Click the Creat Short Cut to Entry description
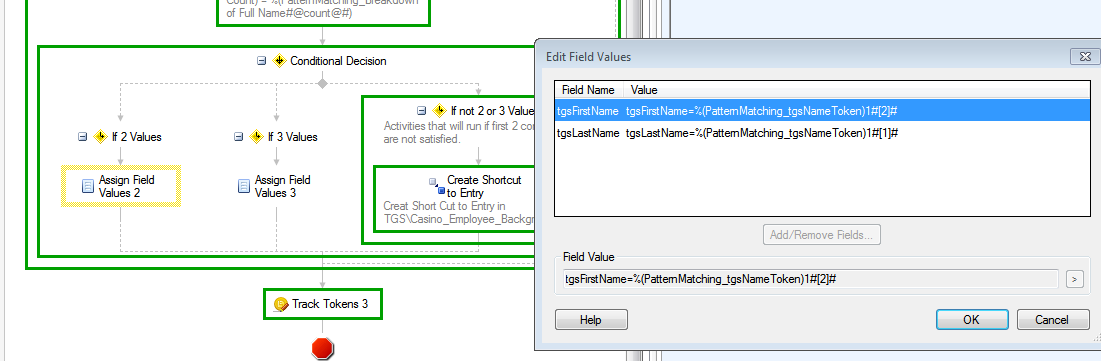Screen dimensions: 1101x361 coord(459,213)
